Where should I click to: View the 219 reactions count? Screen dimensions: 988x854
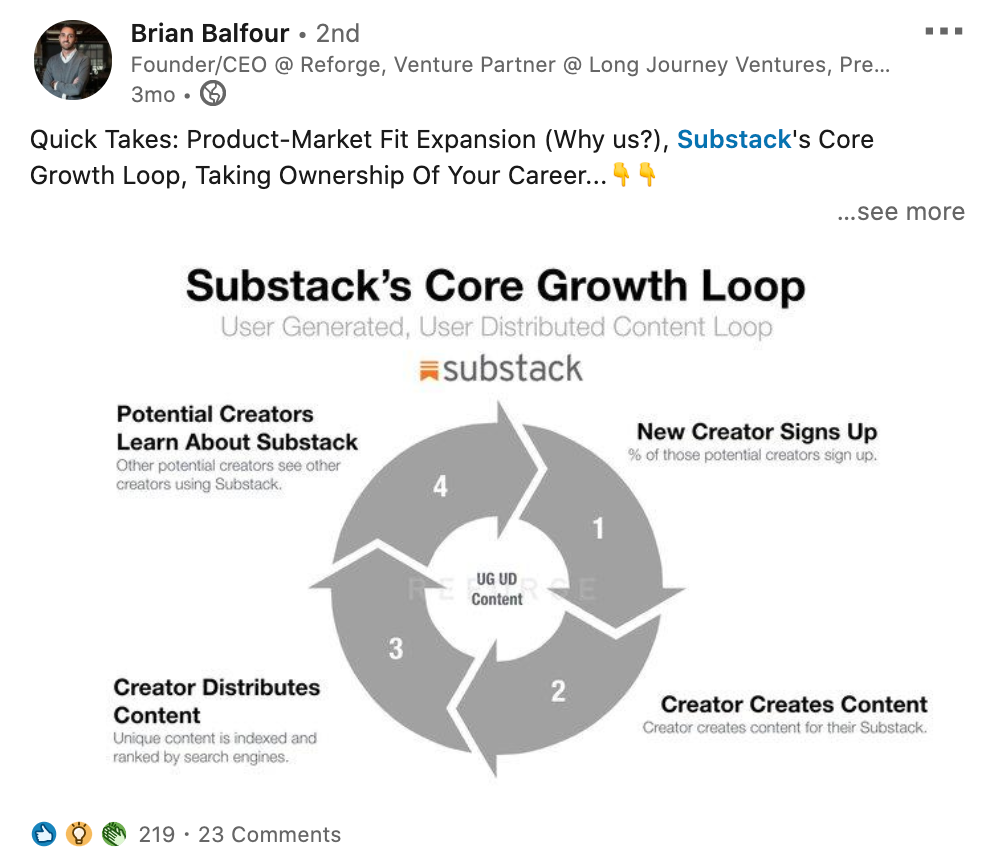(156, 834)
